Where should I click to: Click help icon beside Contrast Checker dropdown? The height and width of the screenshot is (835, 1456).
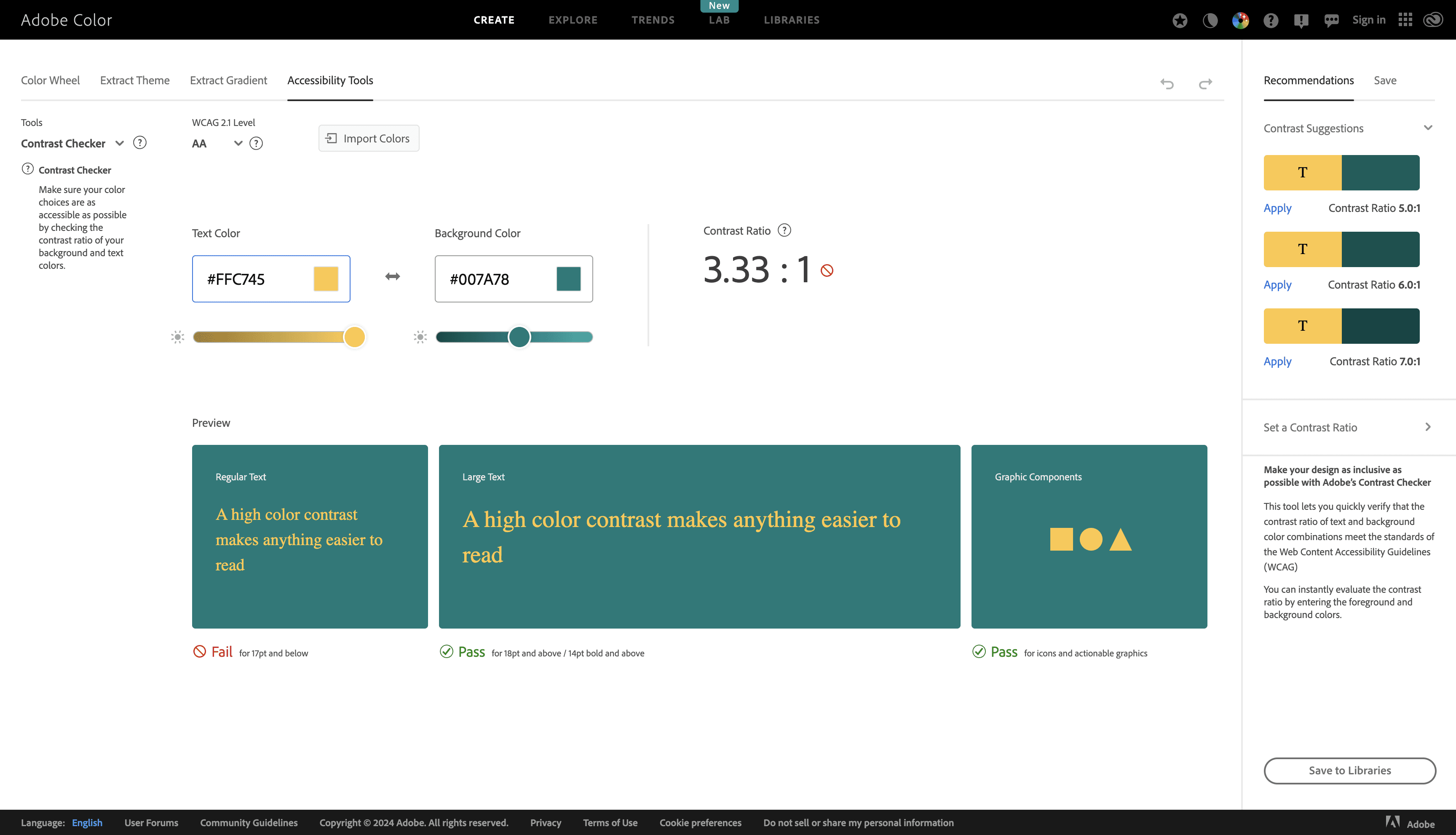(x=139, y=142)
